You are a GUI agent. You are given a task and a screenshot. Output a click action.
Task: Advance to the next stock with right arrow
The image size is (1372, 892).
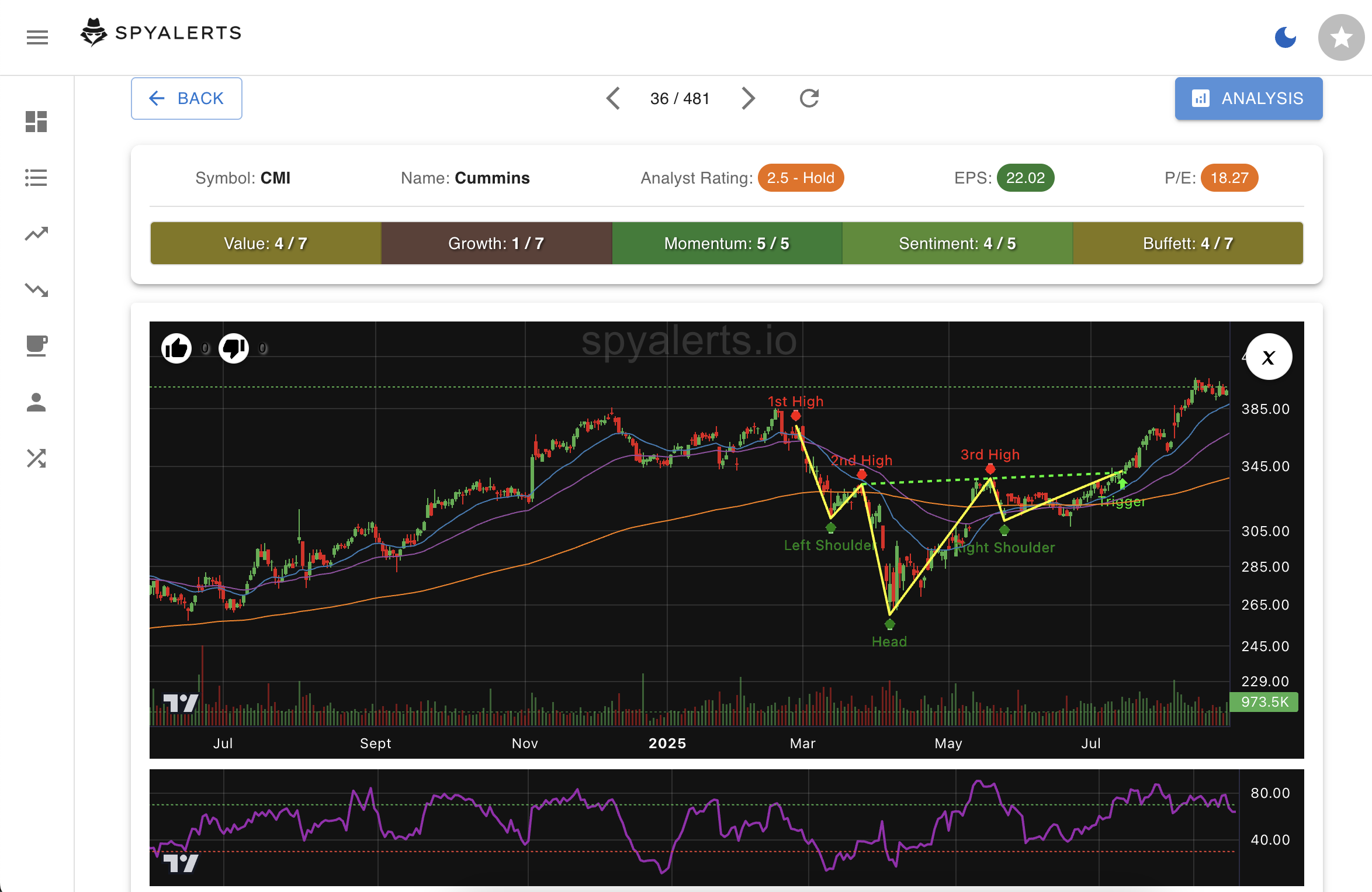pyautogui.click(x=749, y=98)
